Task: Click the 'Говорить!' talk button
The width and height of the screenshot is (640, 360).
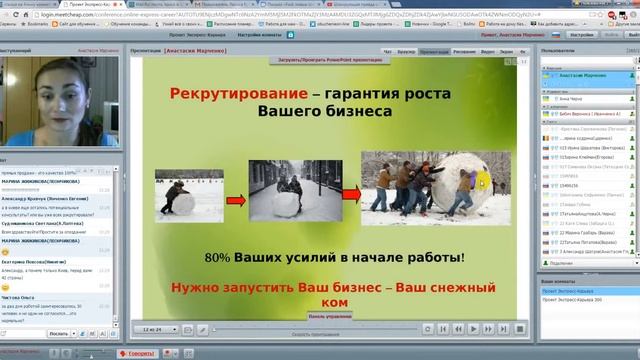Action: (x=137, y=353)
